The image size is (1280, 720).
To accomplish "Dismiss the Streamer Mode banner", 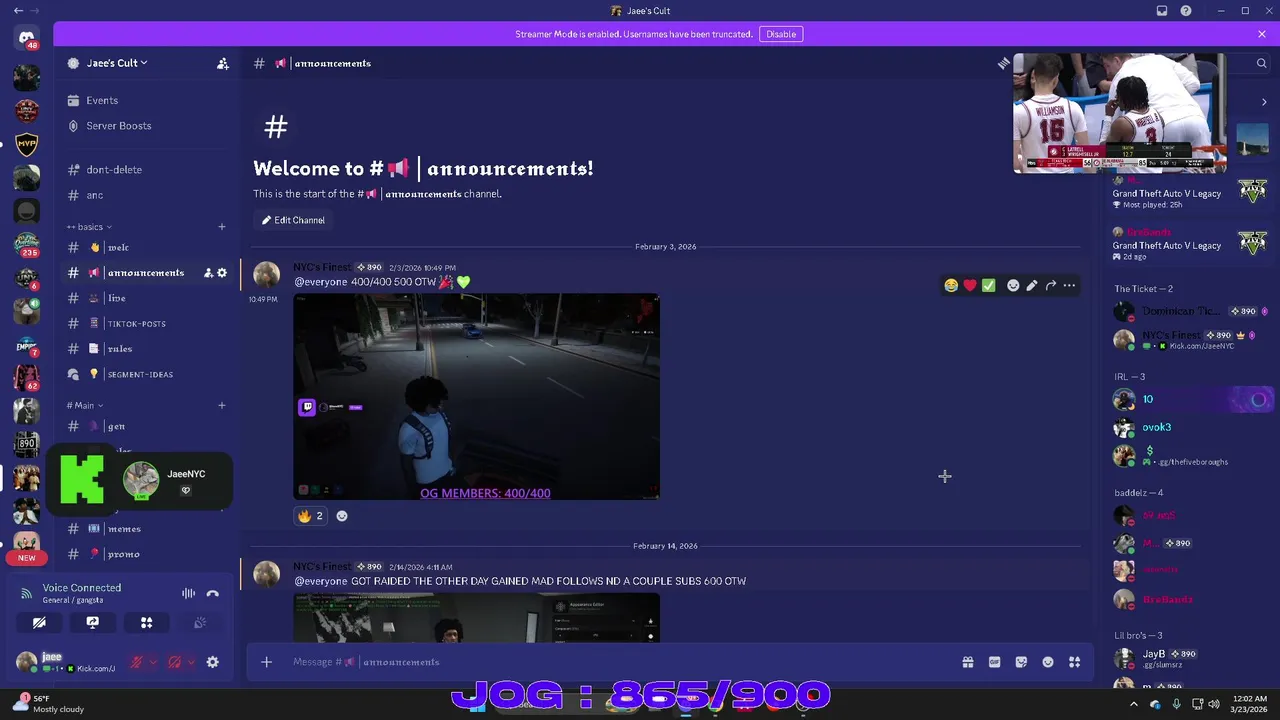I will [x=1262, y=34].
